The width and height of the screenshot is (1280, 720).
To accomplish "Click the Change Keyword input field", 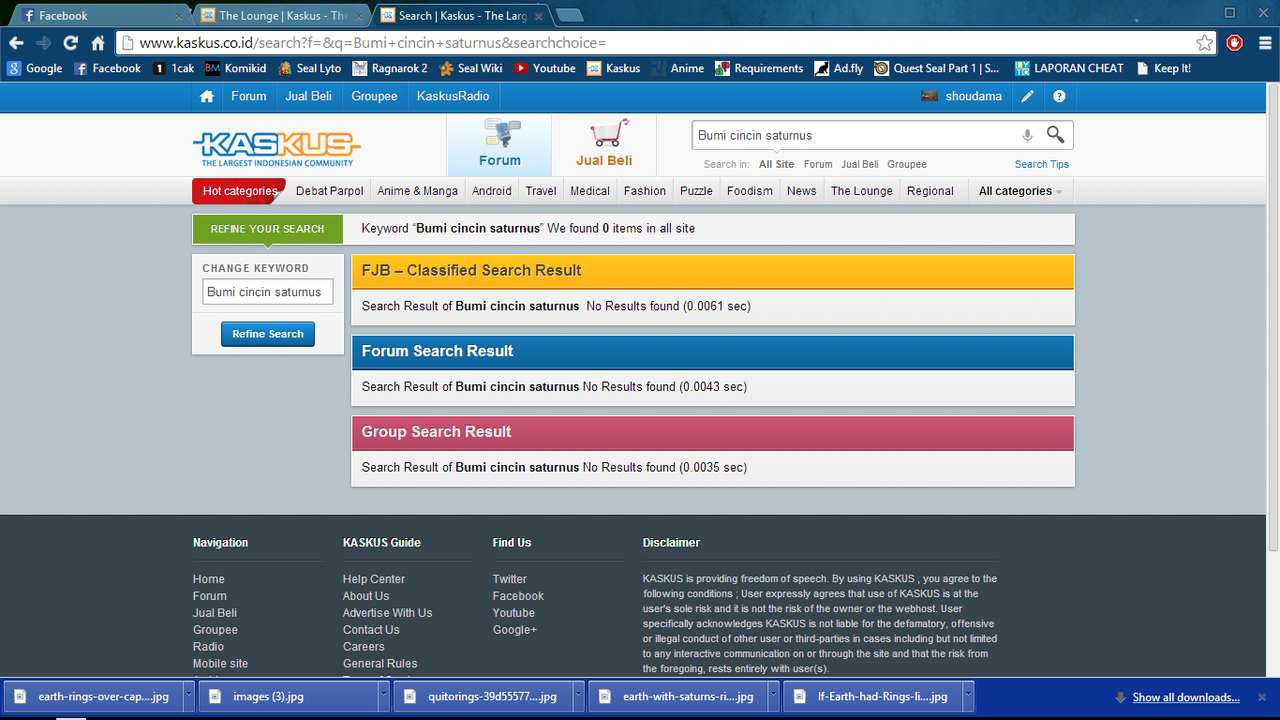I will 268,292.
